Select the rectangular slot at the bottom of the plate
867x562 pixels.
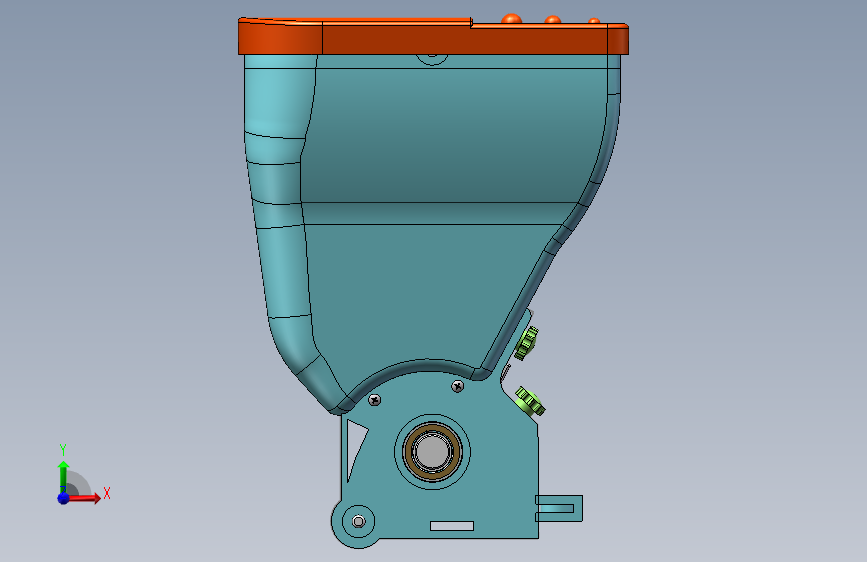(x=452, y=525)
